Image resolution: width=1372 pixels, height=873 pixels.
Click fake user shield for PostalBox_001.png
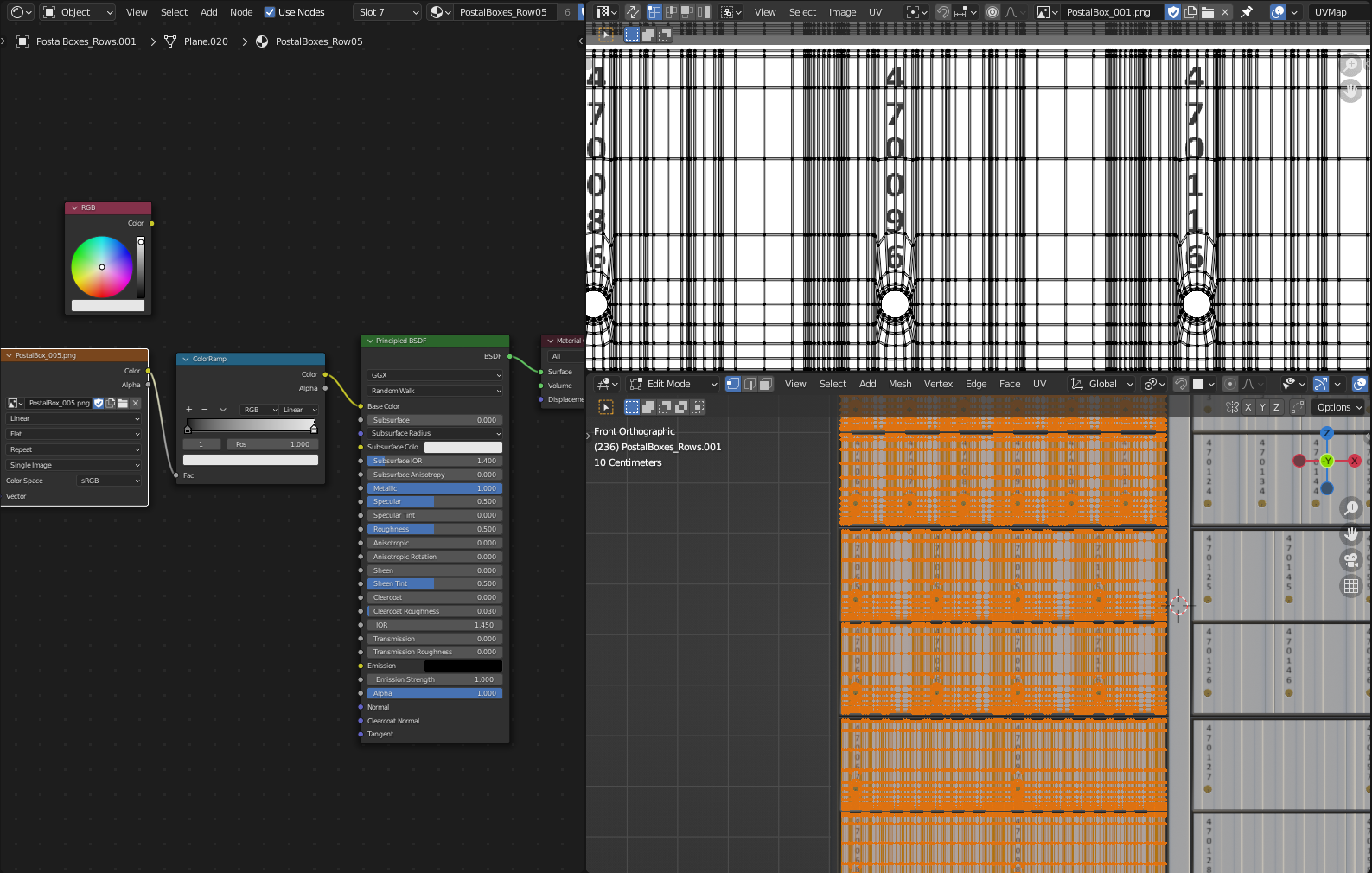click(x=1173, y=12)
